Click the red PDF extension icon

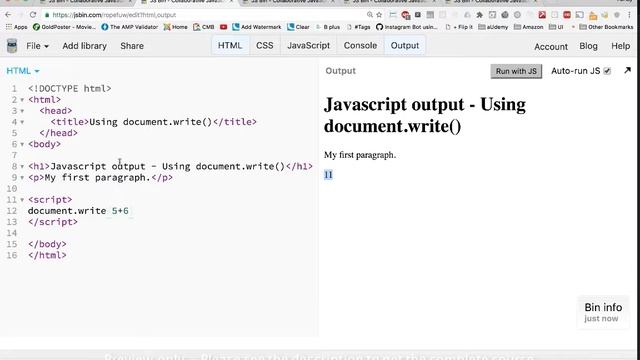542,15
